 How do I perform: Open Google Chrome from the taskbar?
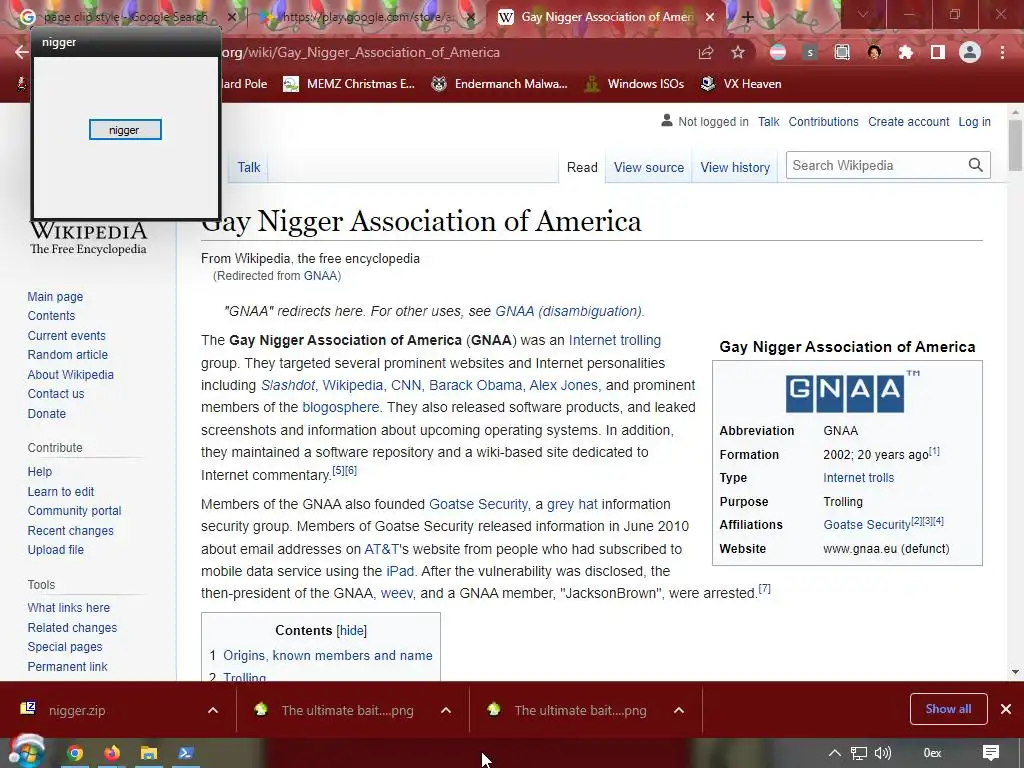[x=75, y=753]
